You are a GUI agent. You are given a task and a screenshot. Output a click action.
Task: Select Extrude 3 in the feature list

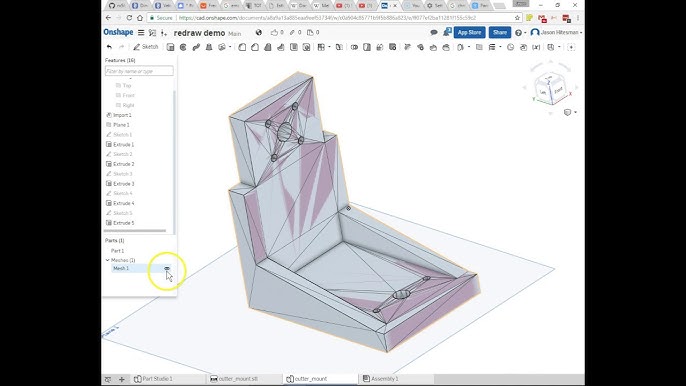pos(124,184)
